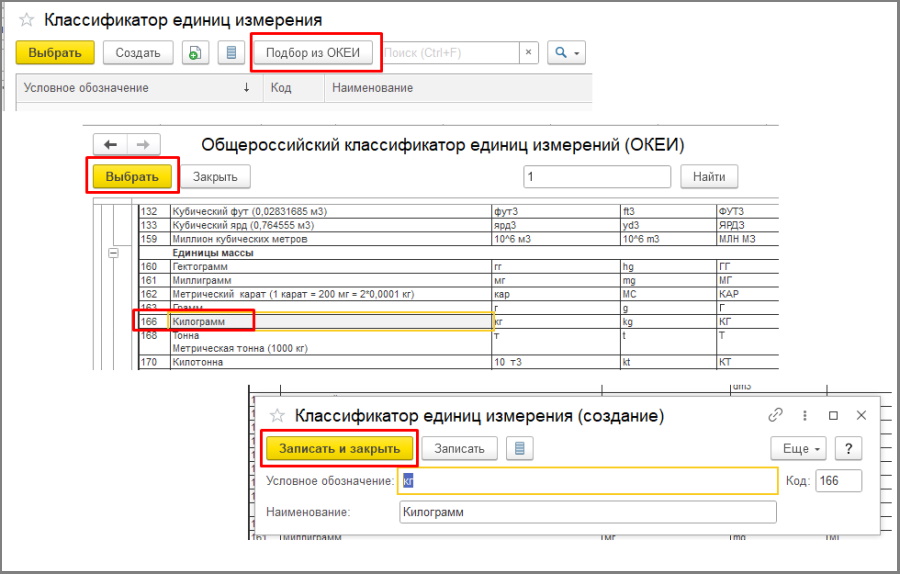Image resolution: width=900 pixels, height=574 pixels.
Task: Click the Найти button
Action: click(x=709, y=177)
